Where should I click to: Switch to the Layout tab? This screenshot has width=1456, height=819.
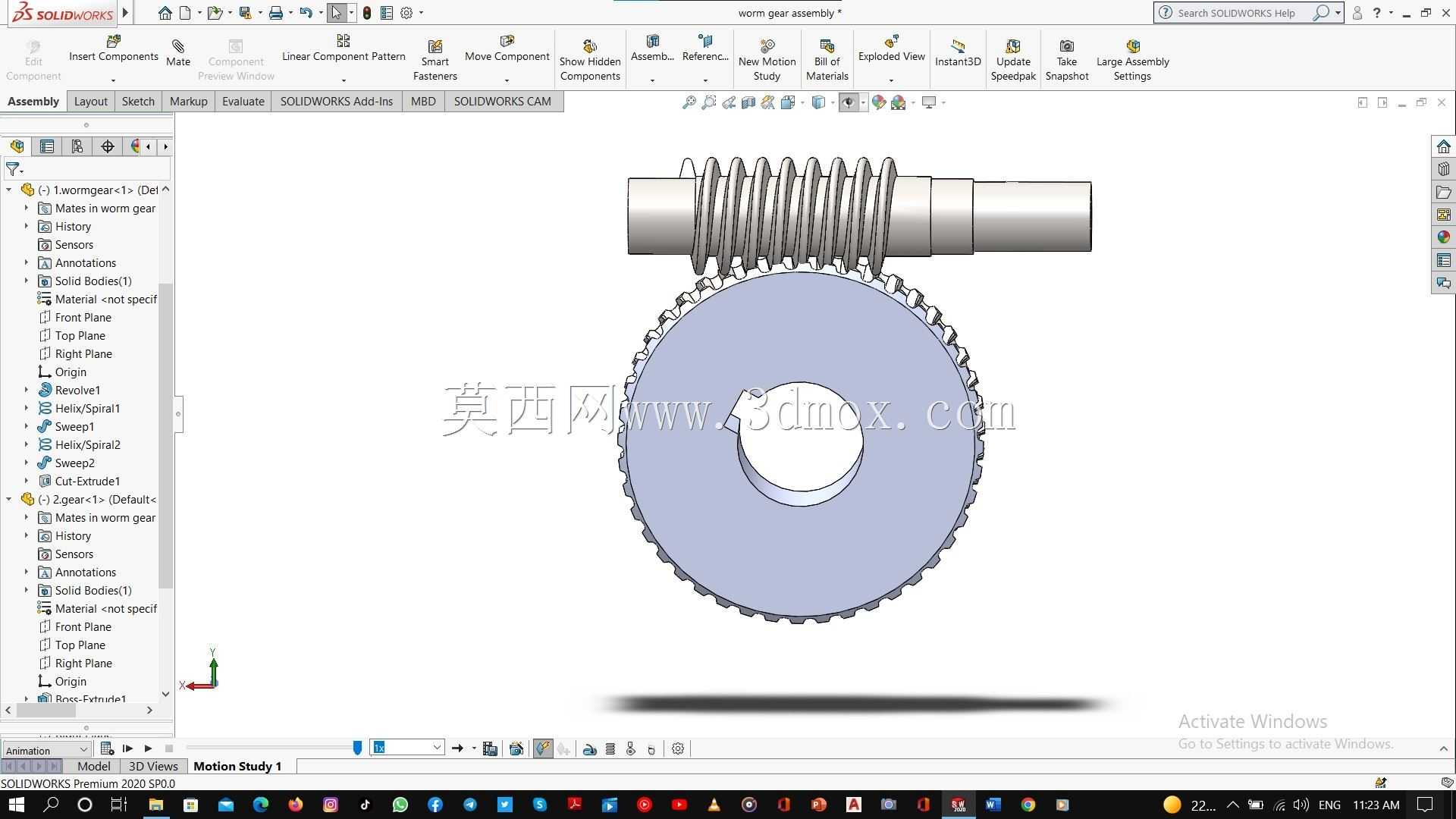coord(91,102)
